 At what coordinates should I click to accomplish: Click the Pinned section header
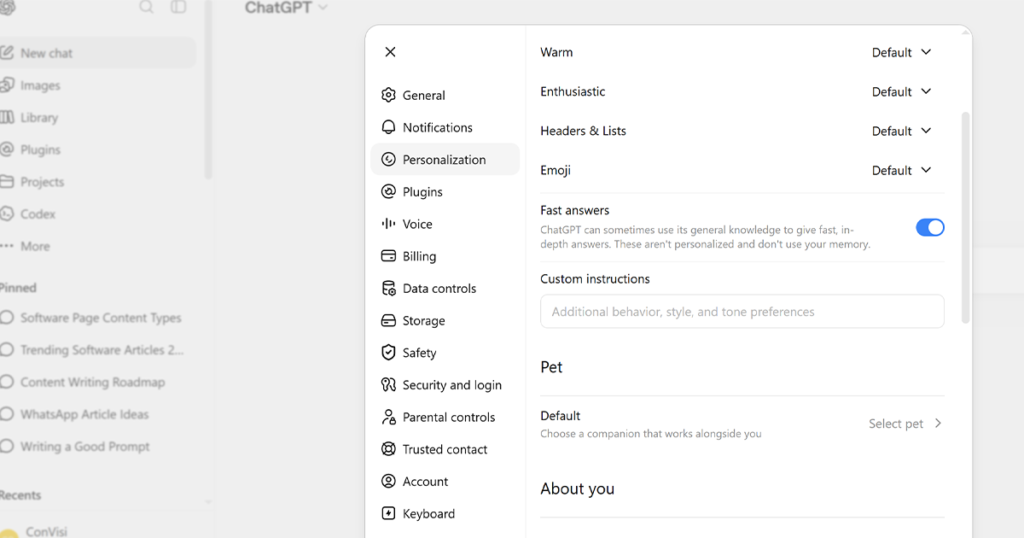click(x=18, y=288)
